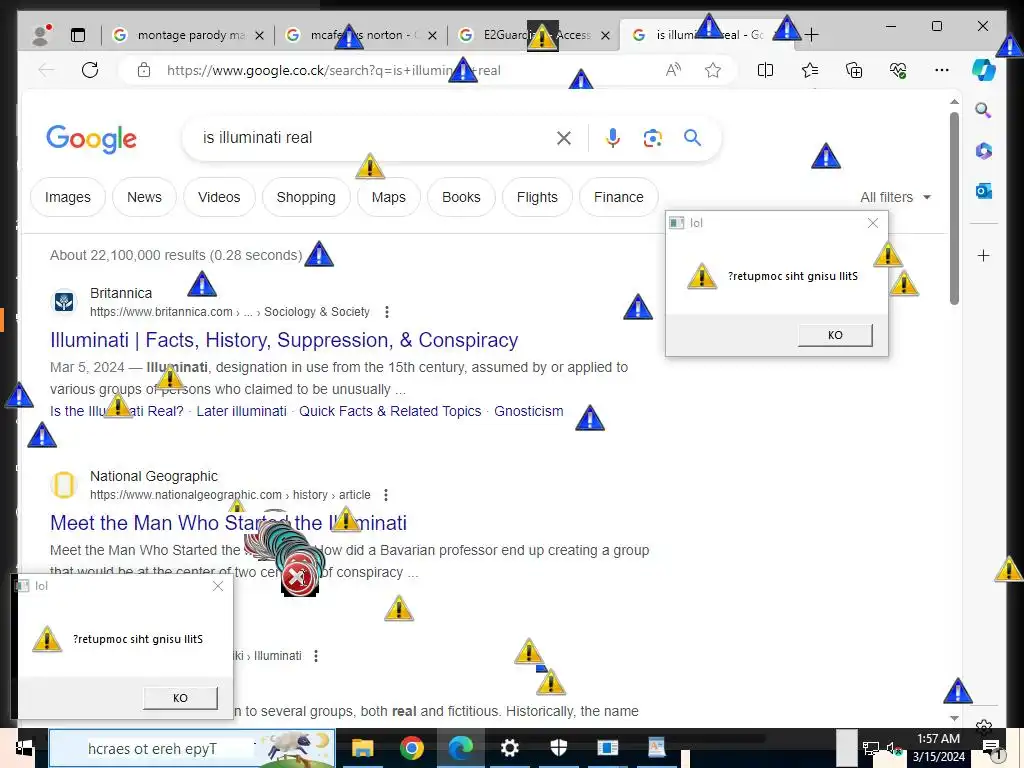
Task: View site information via lock icon
Action: click(x=144, y=70)
